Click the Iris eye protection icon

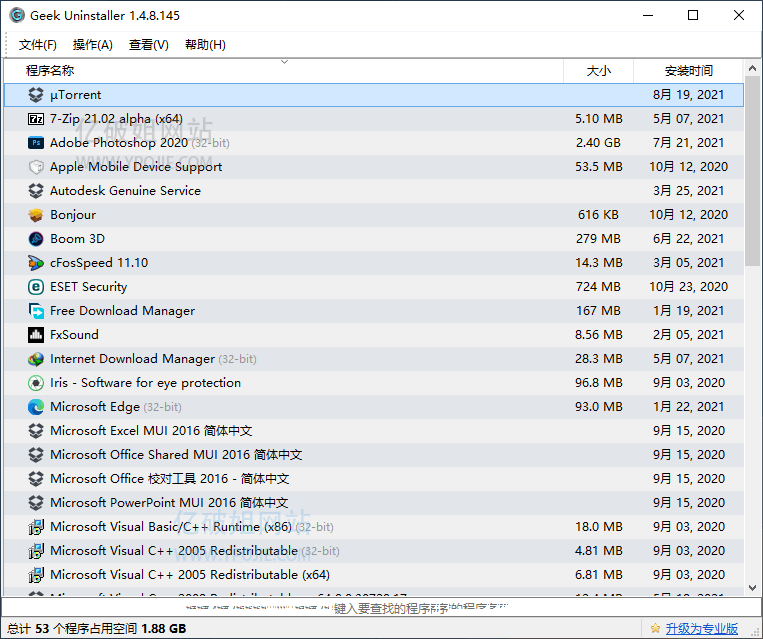[36, 383]
